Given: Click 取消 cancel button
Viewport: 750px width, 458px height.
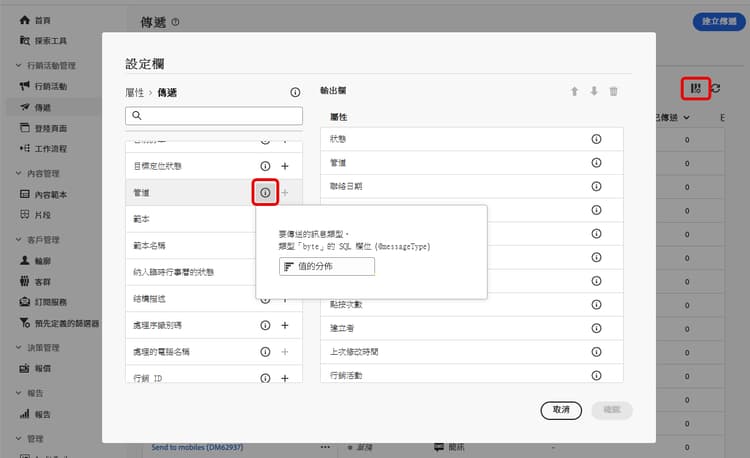Looking at the screenshot, I should (561, 410).
